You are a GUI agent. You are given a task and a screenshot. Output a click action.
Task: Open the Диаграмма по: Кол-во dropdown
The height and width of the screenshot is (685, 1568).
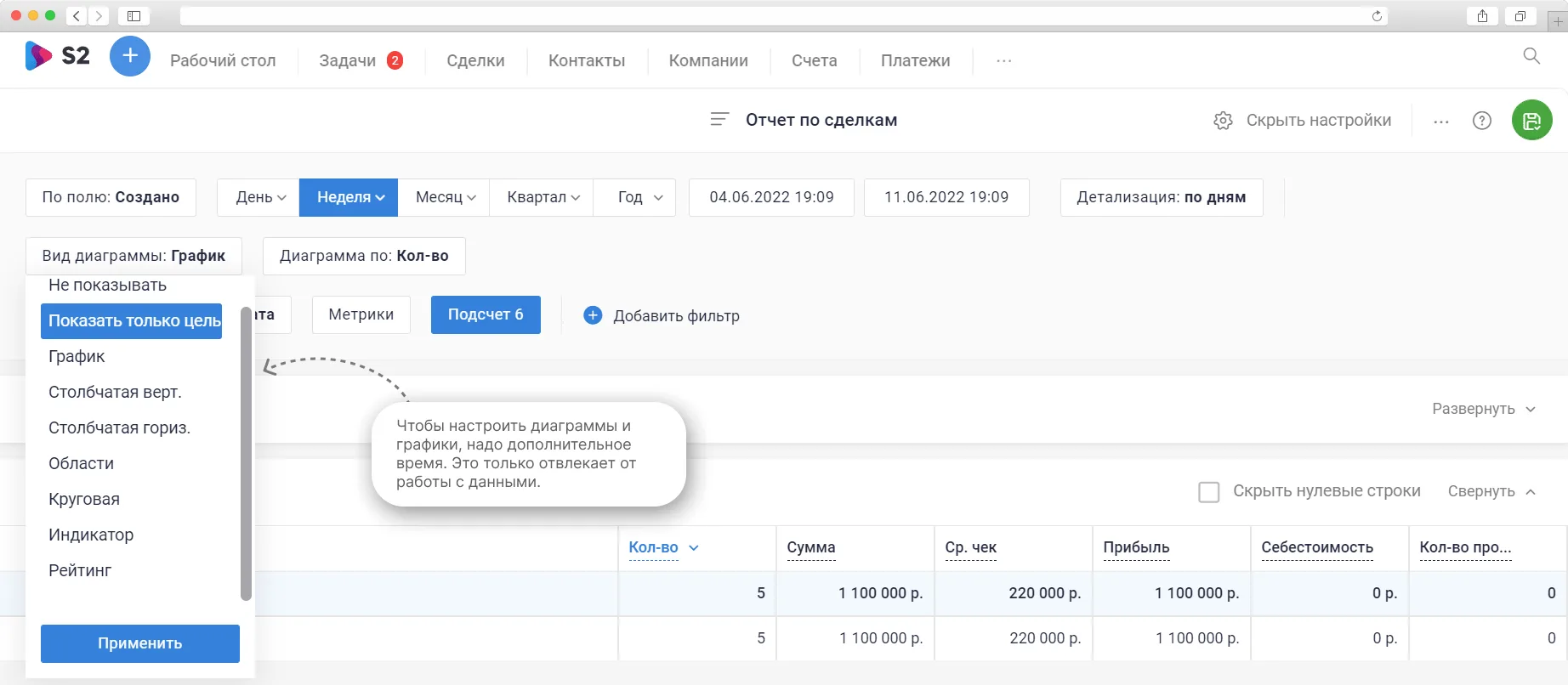[364, 256]
